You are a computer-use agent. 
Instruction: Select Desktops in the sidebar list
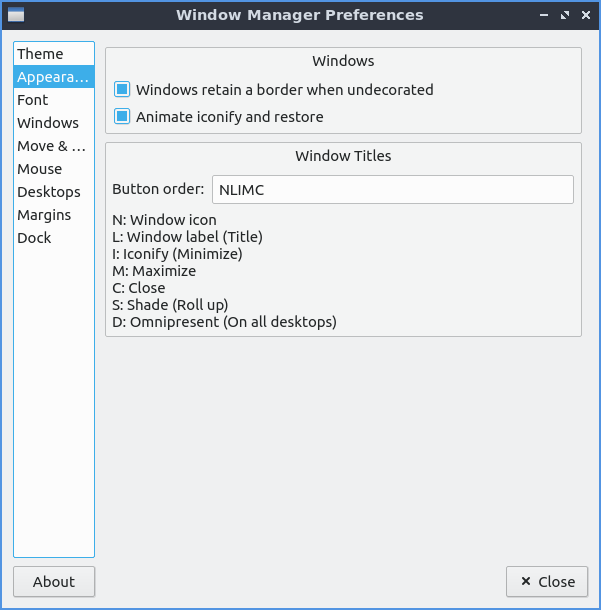(x=49, y=192)
